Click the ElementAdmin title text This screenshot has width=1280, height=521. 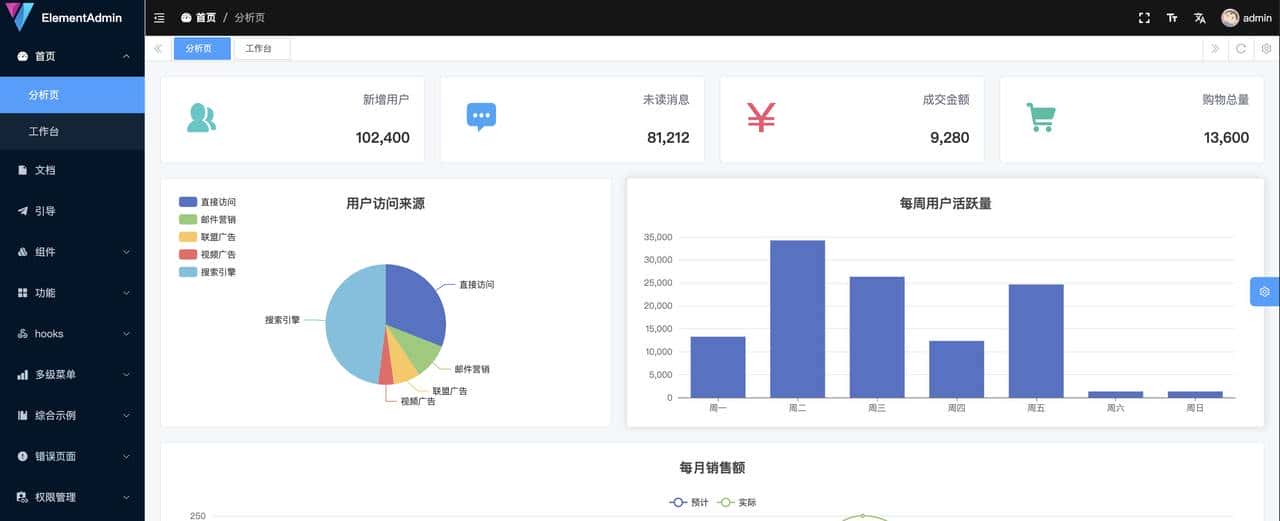(82, 18)
